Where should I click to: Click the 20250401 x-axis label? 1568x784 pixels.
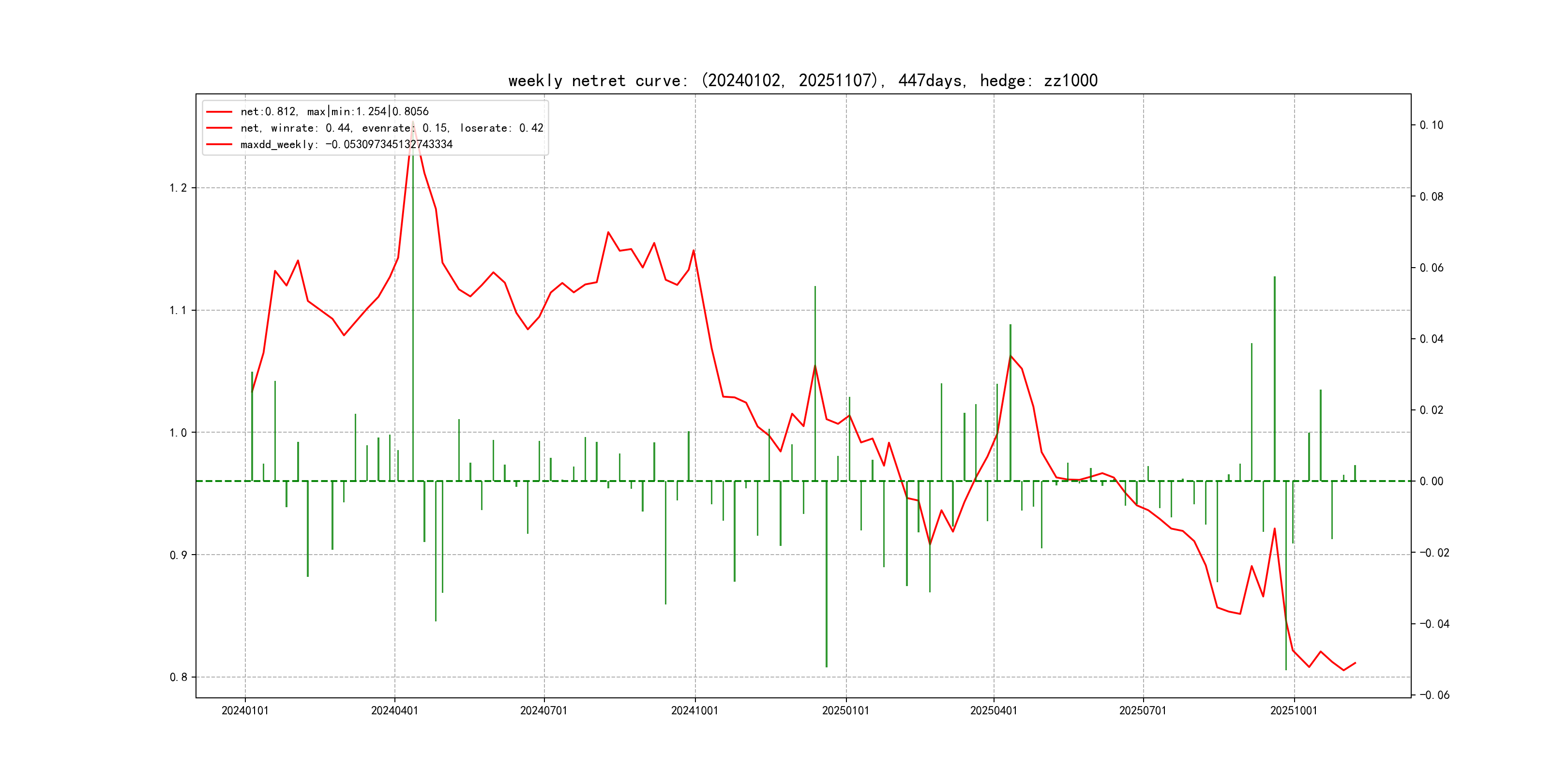pos(994,711)
